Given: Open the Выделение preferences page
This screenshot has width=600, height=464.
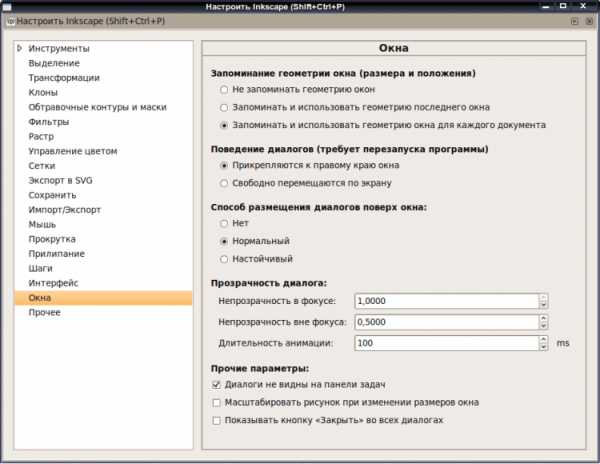Looking at the screenshot, I should coord(54,63).
